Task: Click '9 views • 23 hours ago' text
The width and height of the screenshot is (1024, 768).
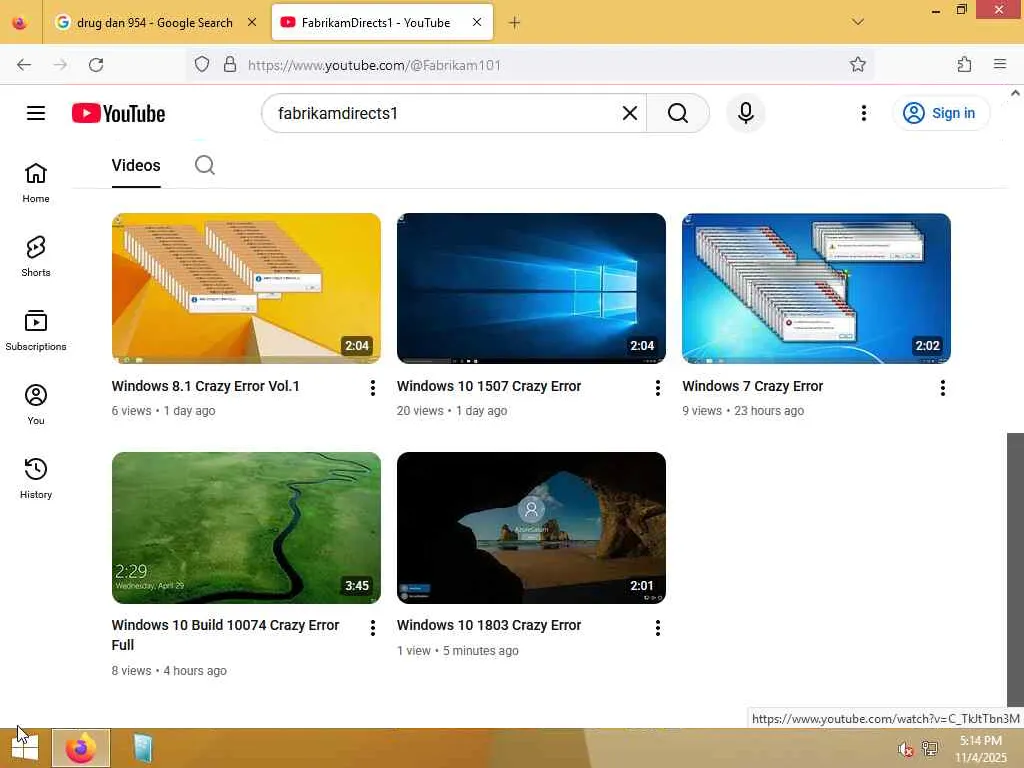Action: tap(743, 411)
